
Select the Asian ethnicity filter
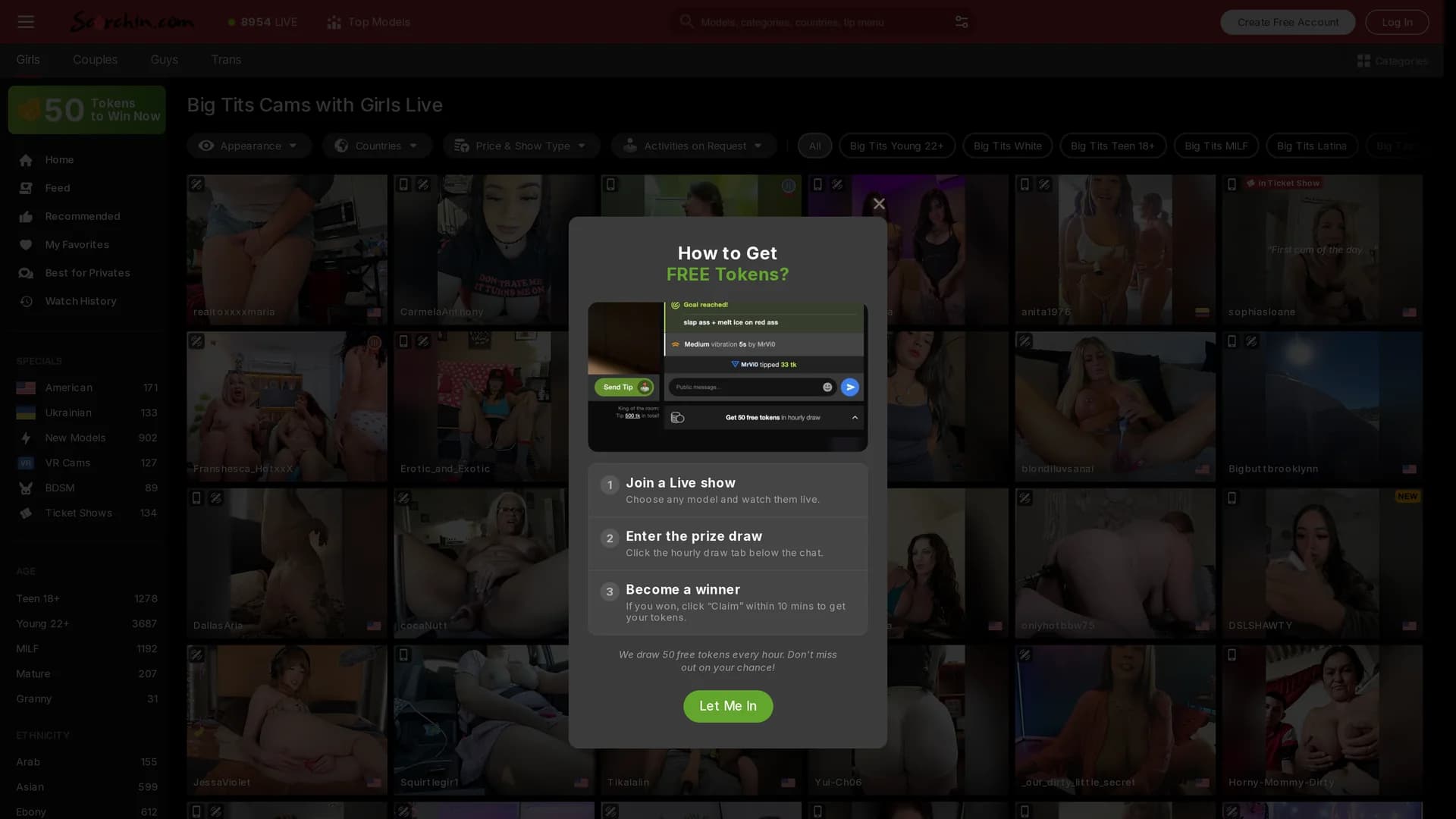(86, 787)
